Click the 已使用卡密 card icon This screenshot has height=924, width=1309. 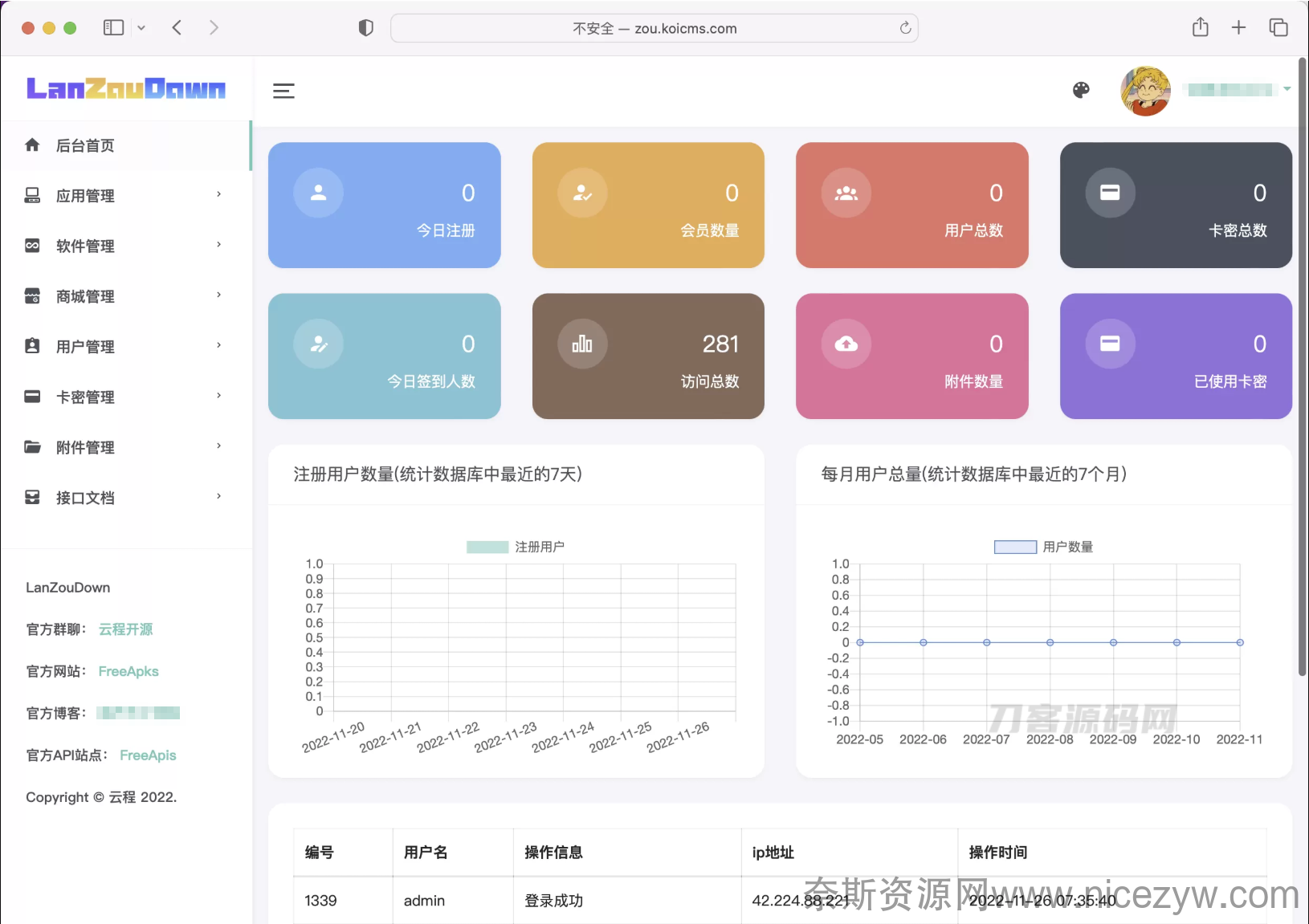[1110, 344]
